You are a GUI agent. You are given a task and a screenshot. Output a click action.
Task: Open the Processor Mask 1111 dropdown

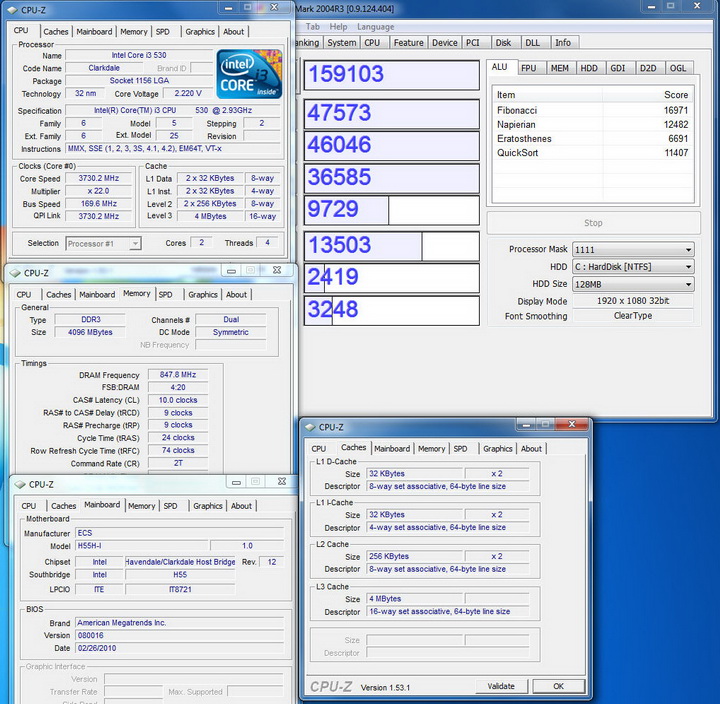tap(633, 249)
